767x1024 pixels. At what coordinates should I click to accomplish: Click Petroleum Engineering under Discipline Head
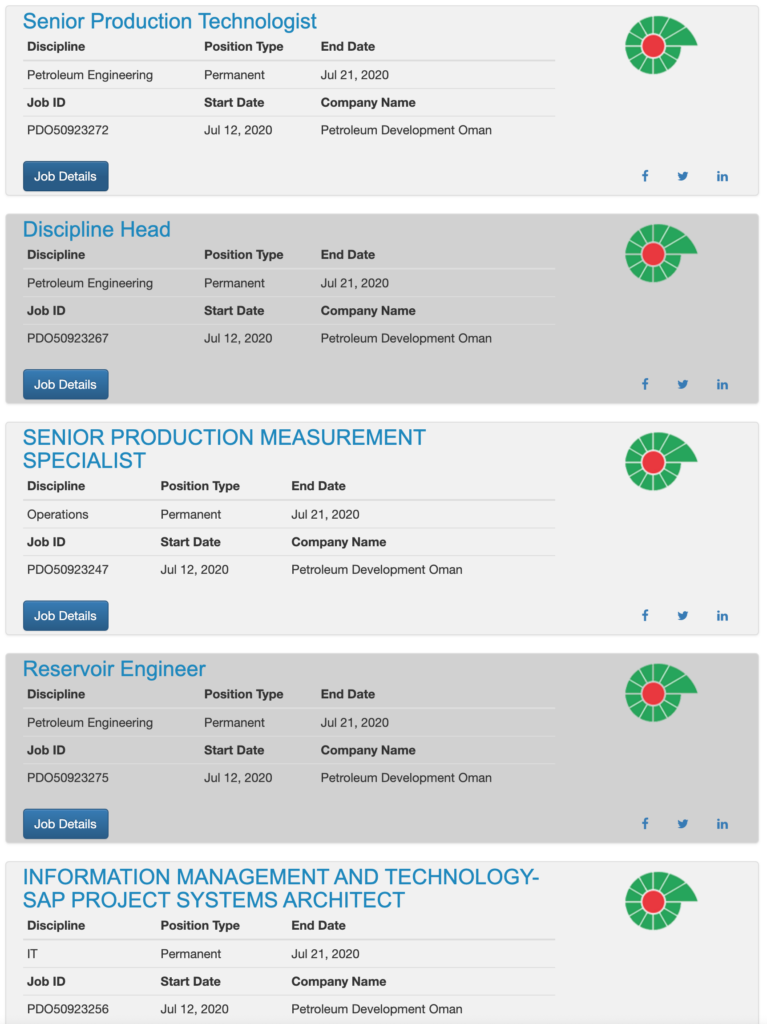pyautogui.click(x=90, y=283)
